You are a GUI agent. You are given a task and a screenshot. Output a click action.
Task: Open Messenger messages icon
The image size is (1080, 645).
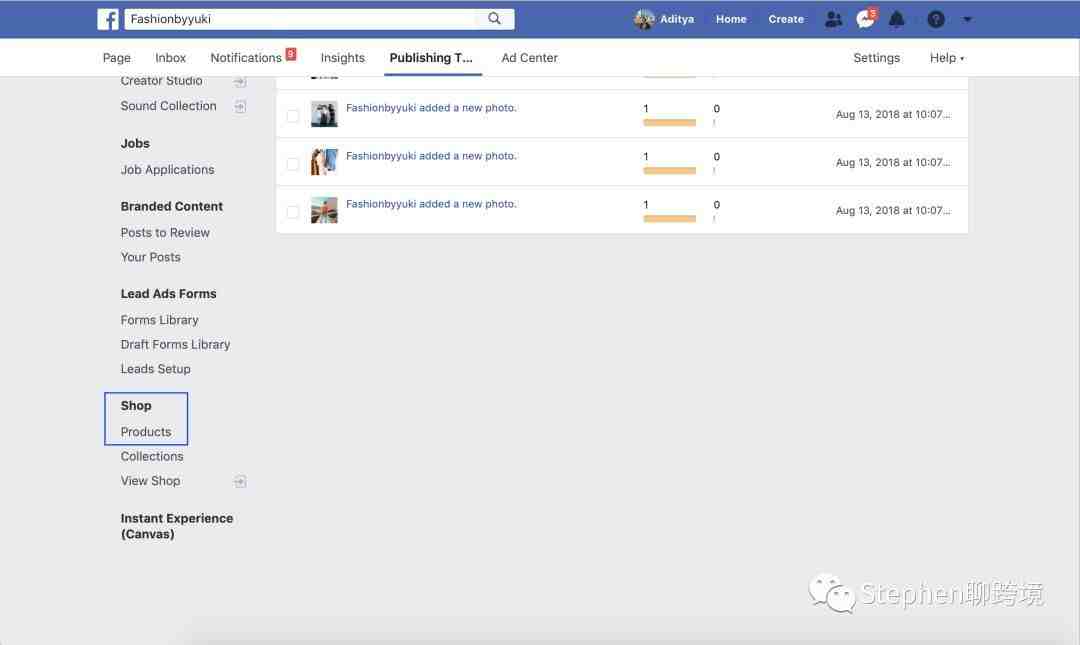point(865,19)
